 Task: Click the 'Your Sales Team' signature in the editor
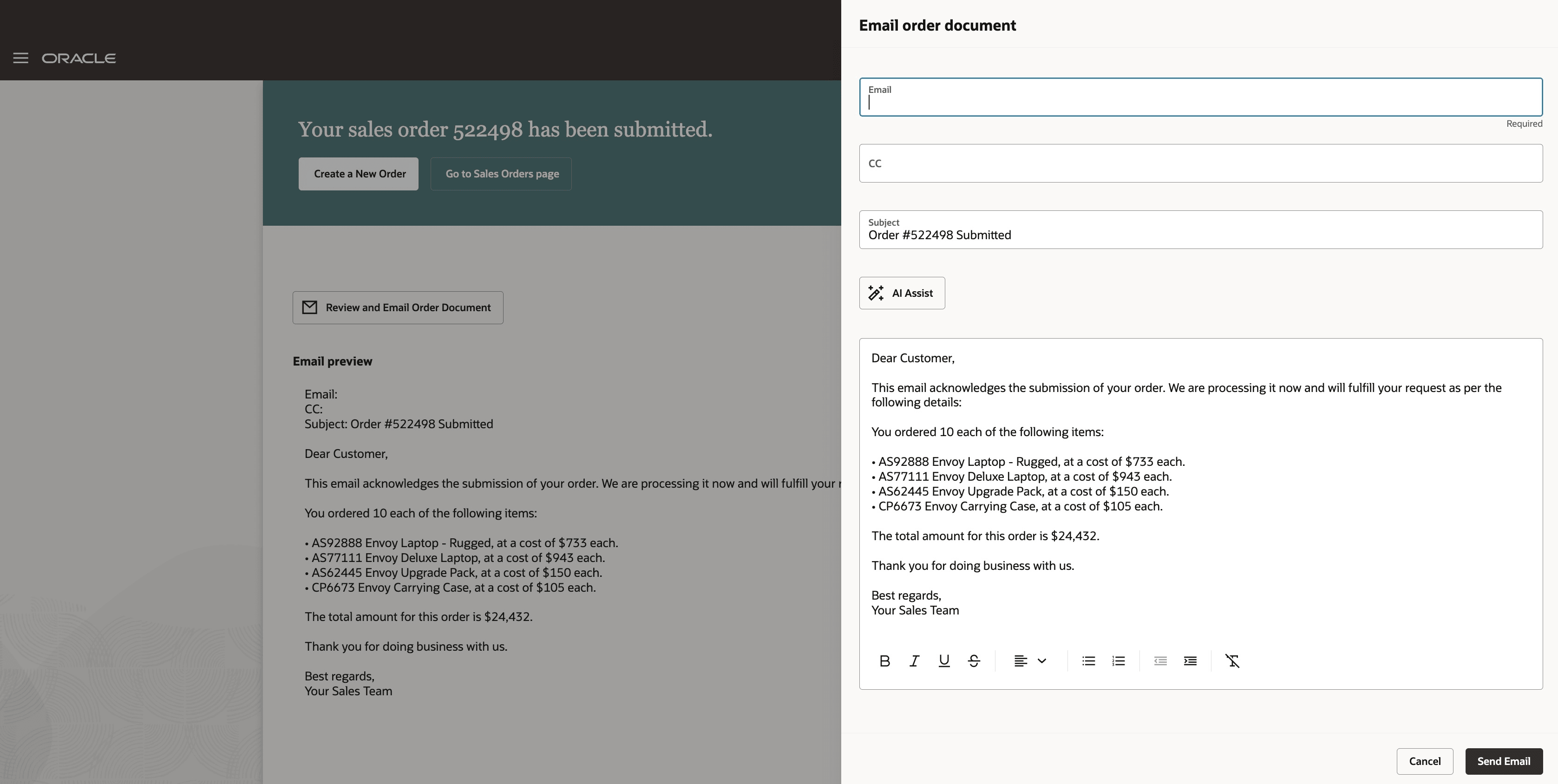[x=915, y=610]
